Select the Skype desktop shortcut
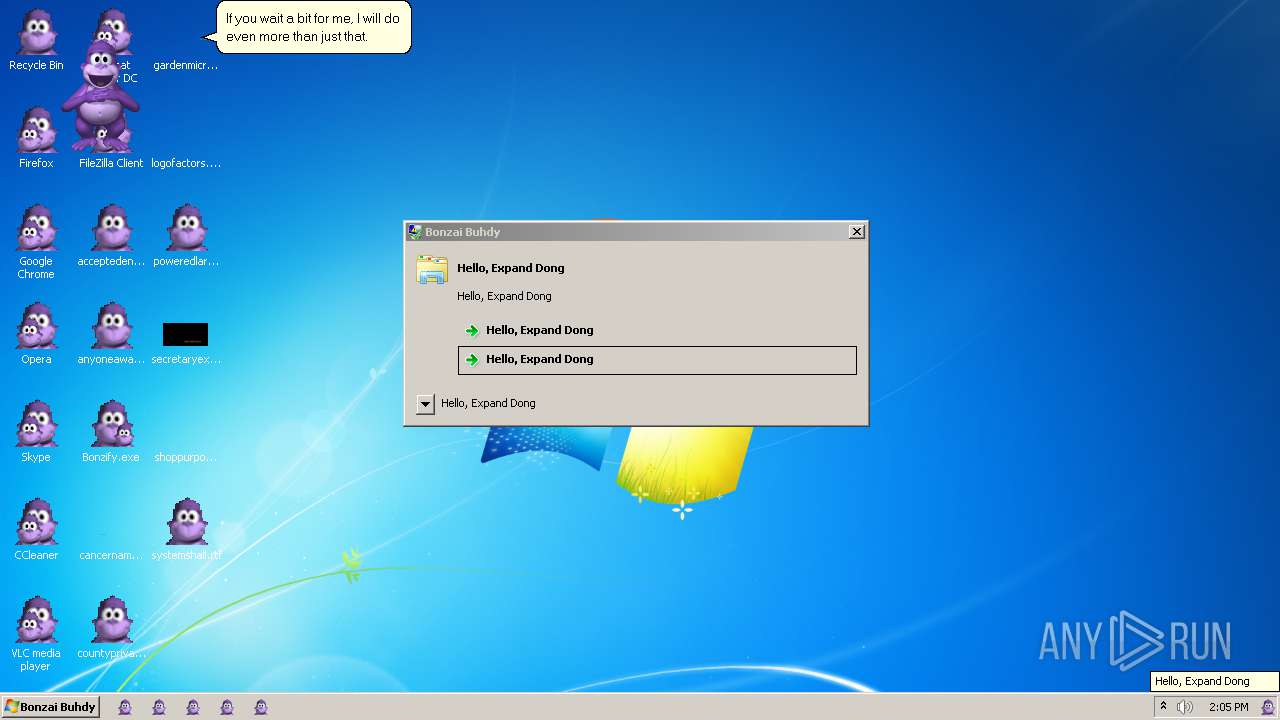Screen dimensions: 1280x720 click(36, 431)
